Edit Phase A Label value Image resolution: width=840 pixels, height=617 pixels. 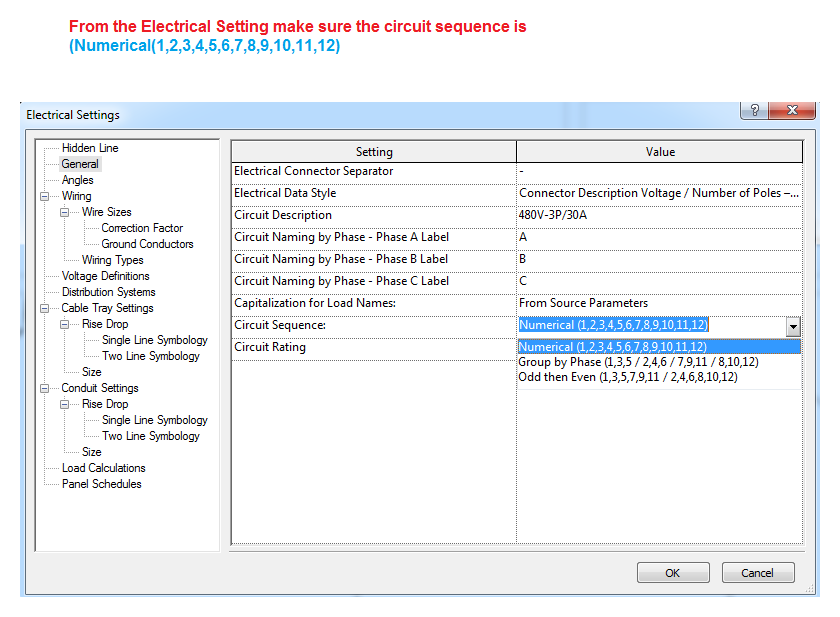(x=659, y=237)
